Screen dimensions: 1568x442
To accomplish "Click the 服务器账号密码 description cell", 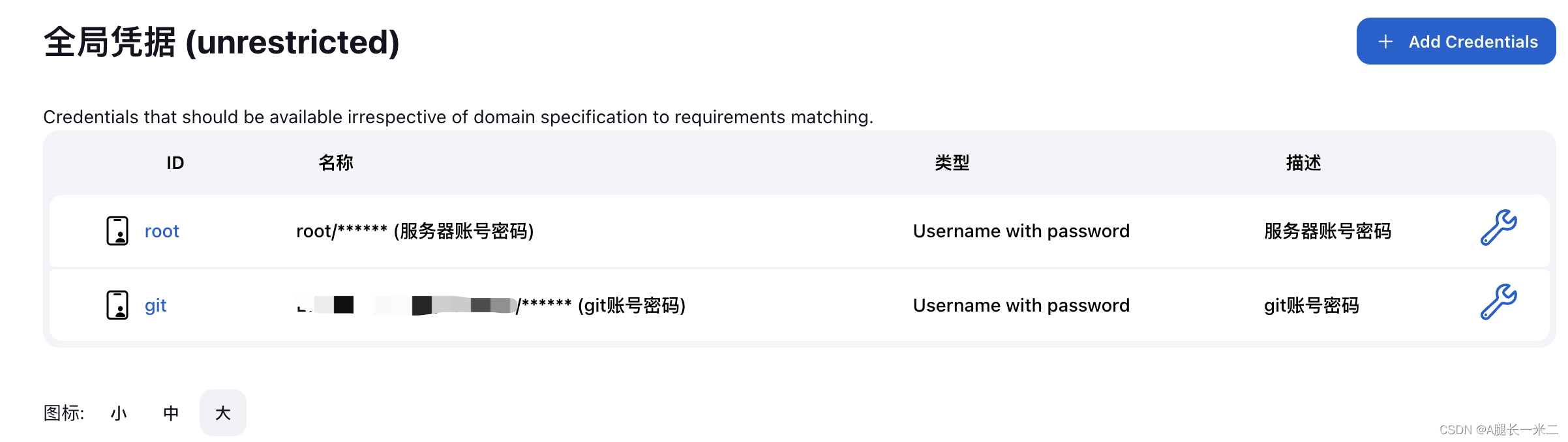I will pos(1327,231).
